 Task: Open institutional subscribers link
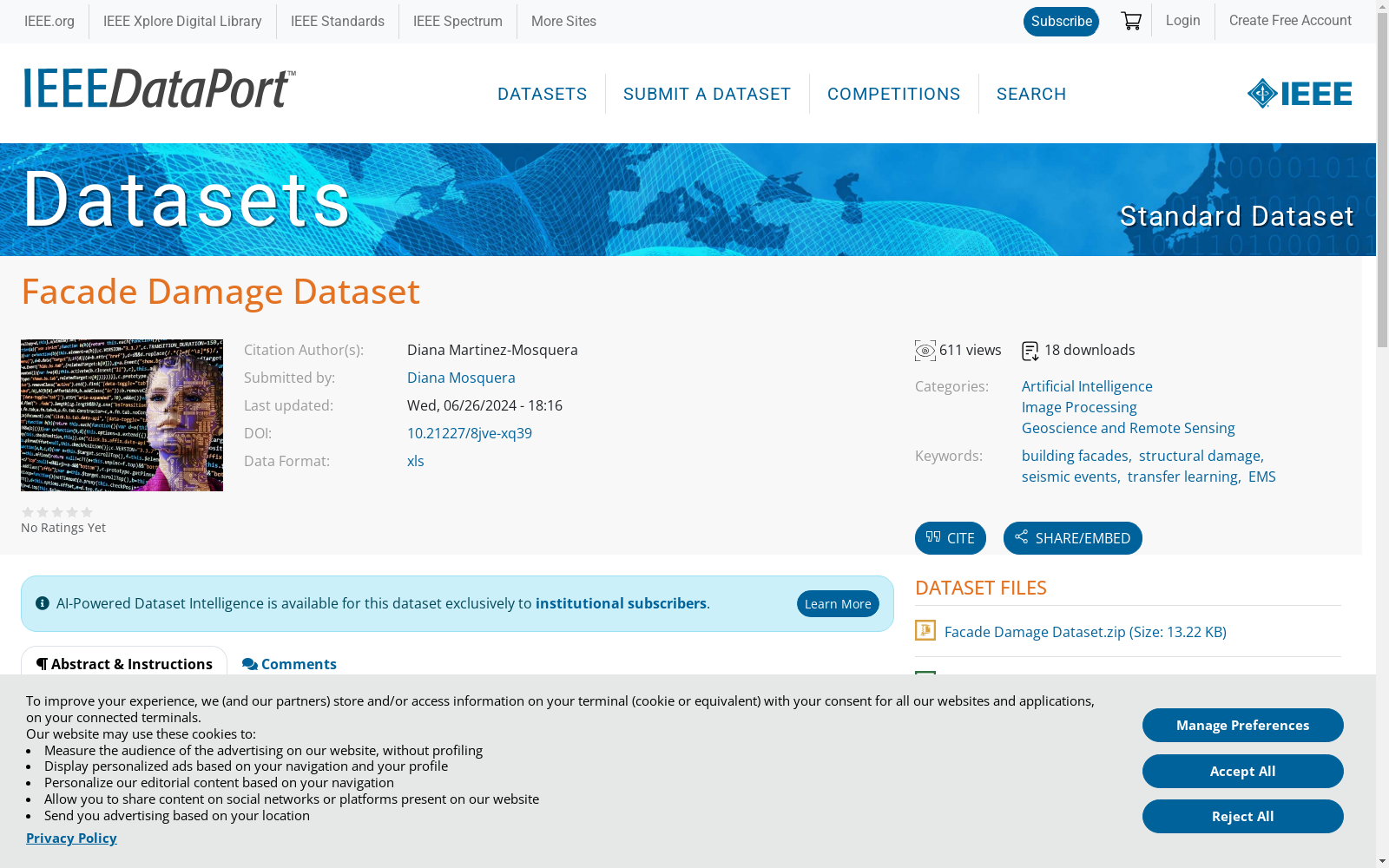[x=621, y=603]
